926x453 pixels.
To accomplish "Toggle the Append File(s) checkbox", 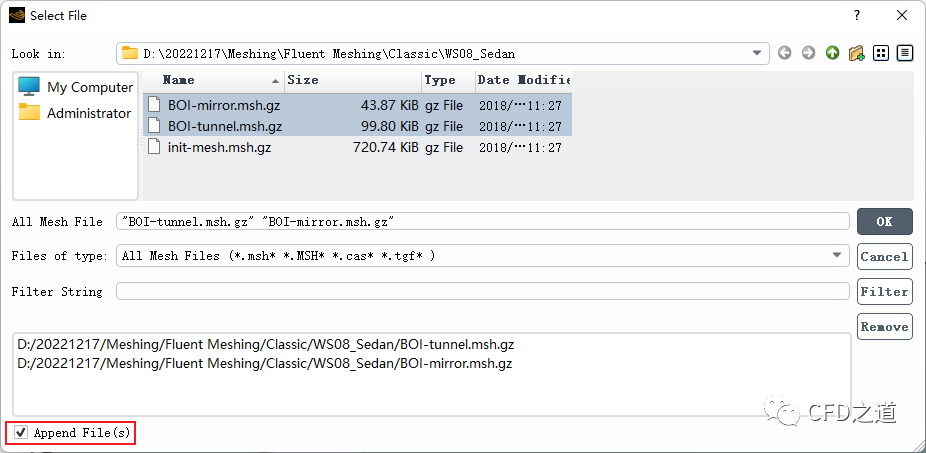I will coord(22,433).
